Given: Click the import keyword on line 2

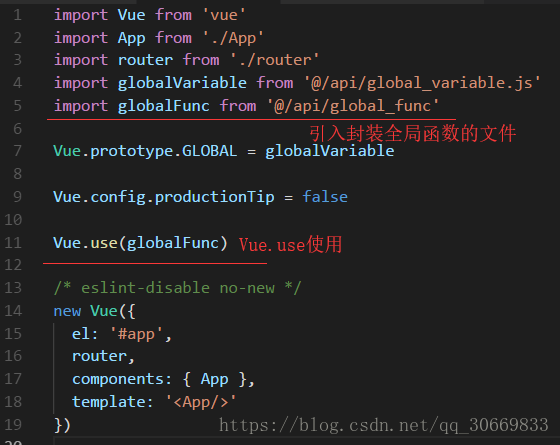Looking at the screenshot, I should pos(81,38).
